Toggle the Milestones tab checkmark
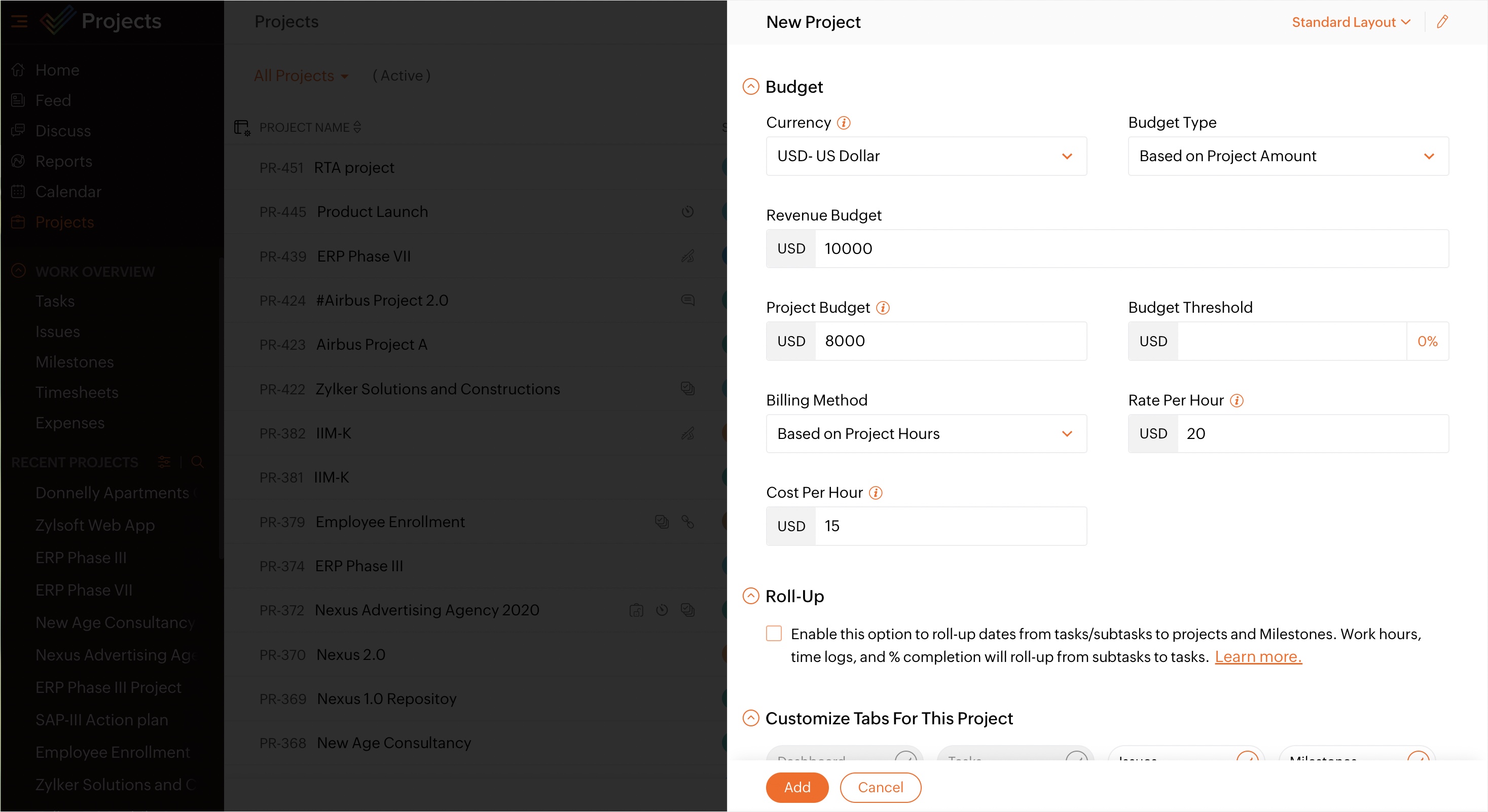The height and width of the screenshot is (812, 1488). click(1418, 757)
